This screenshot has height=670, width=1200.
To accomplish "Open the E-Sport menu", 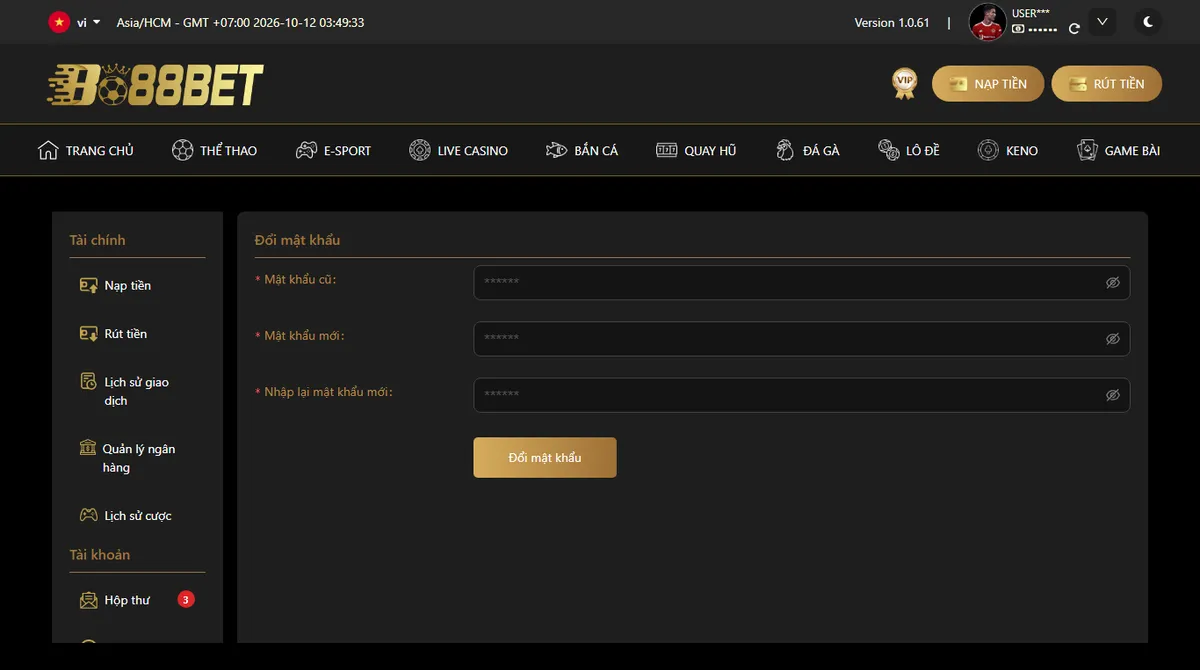I will click(333, 151).
